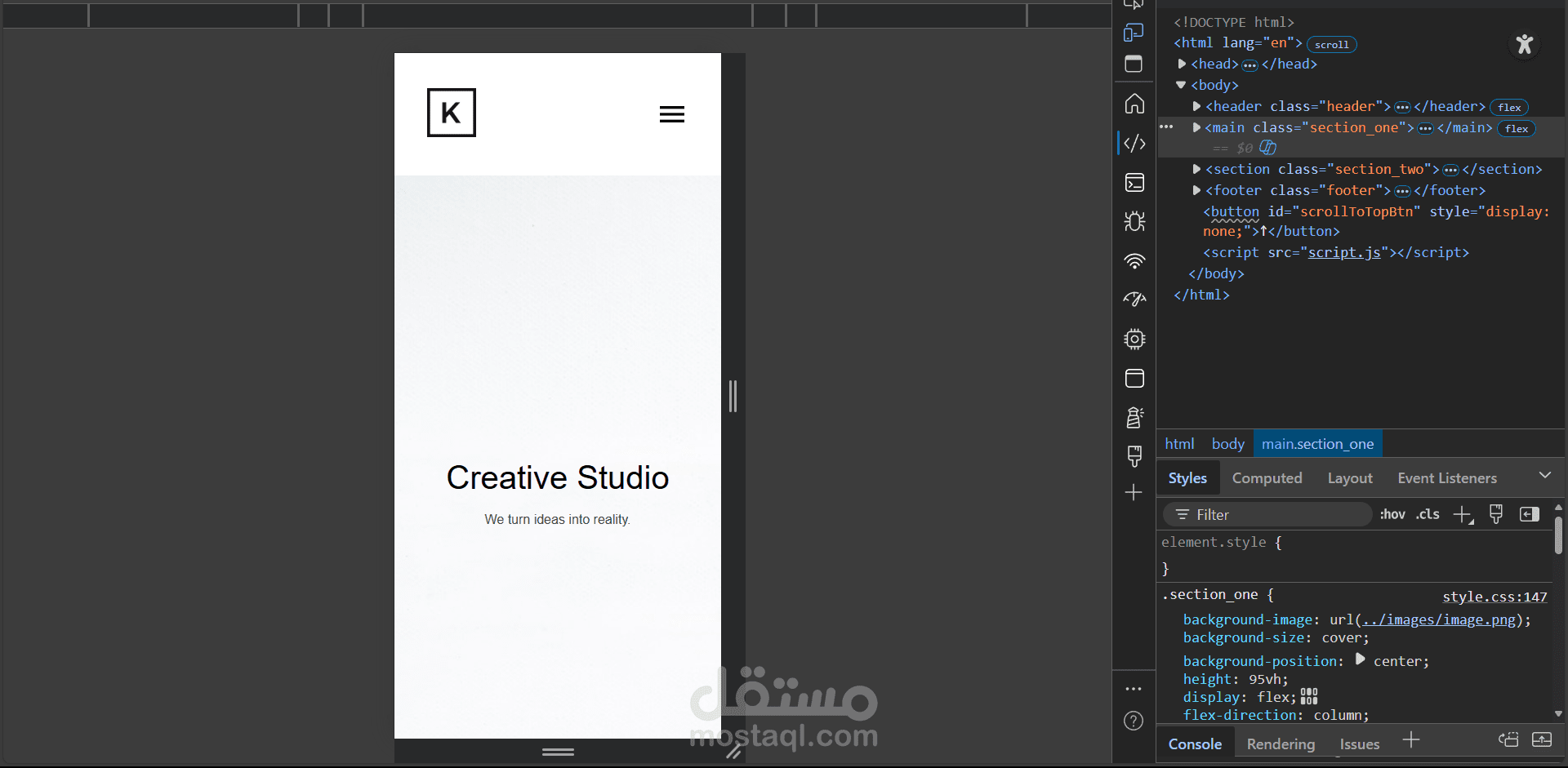Open the Sources bug icon
The width and height of the screenshot is (1568, 768).
(x=1134, y=221)
